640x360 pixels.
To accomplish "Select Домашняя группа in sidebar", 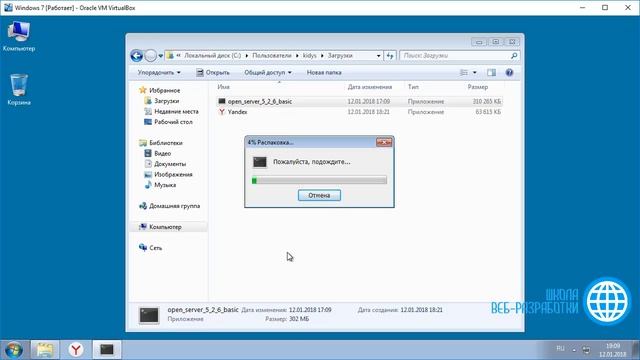I will pos(169,206).
